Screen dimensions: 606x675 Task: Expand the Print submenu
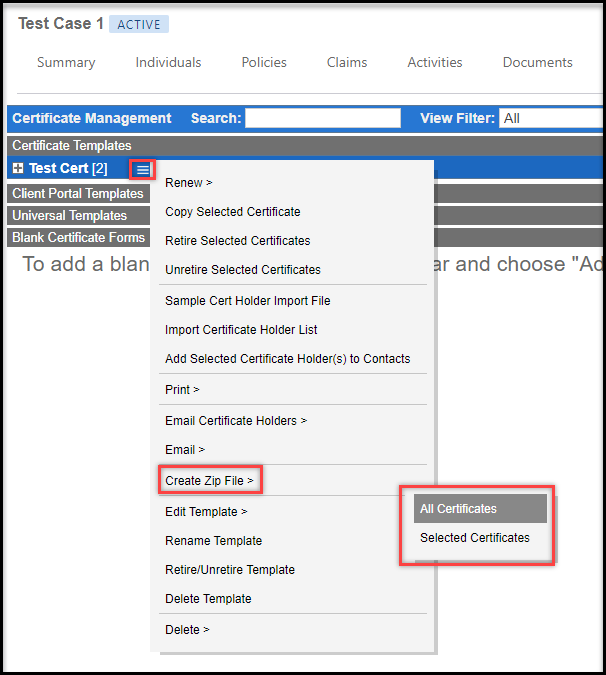182,390
